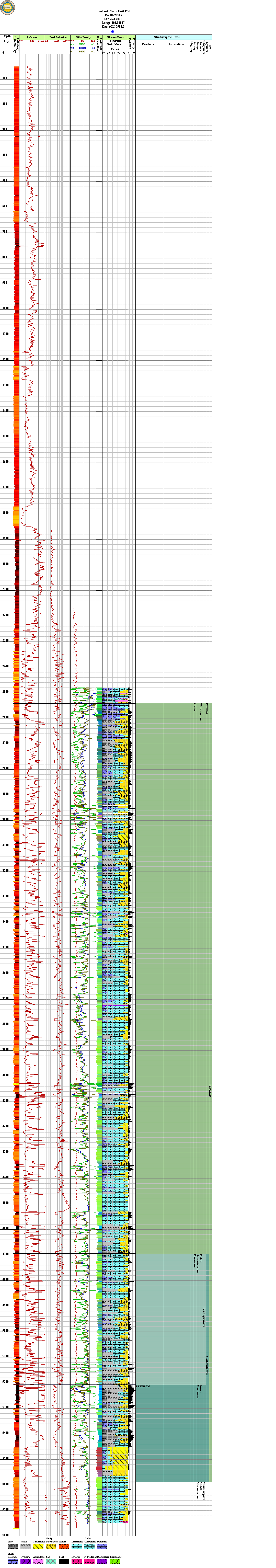Screen dimensions: 276x1568
Task: Choose the Shaly Dolomite legend swatch
Action: tap(12, 1561)
